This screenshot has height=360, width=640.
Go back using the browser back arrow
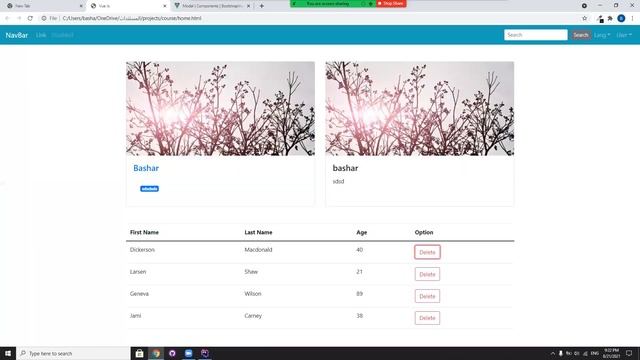7,18
